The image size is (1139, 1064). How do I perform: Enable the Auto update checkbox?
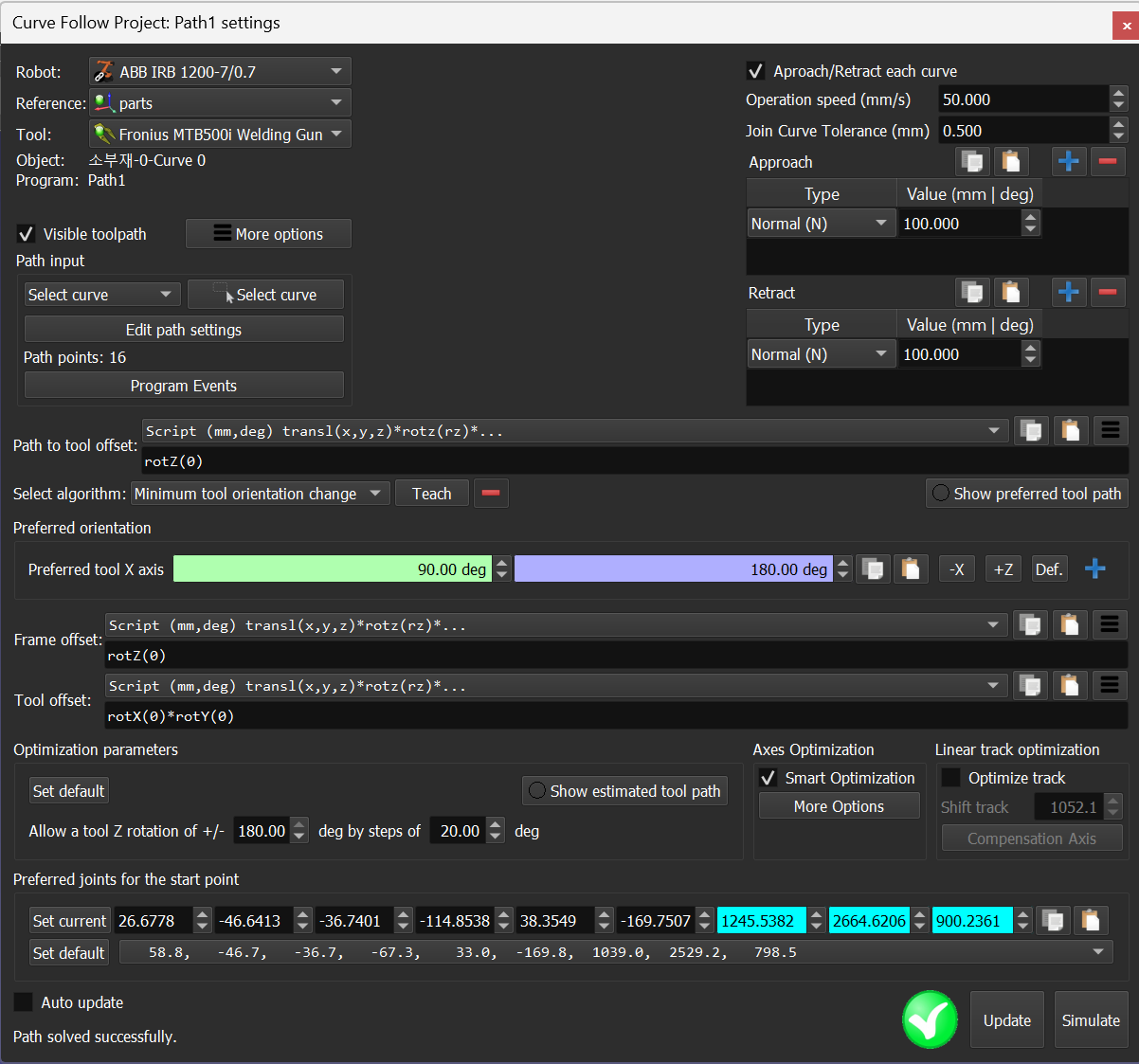[24, 1002]
